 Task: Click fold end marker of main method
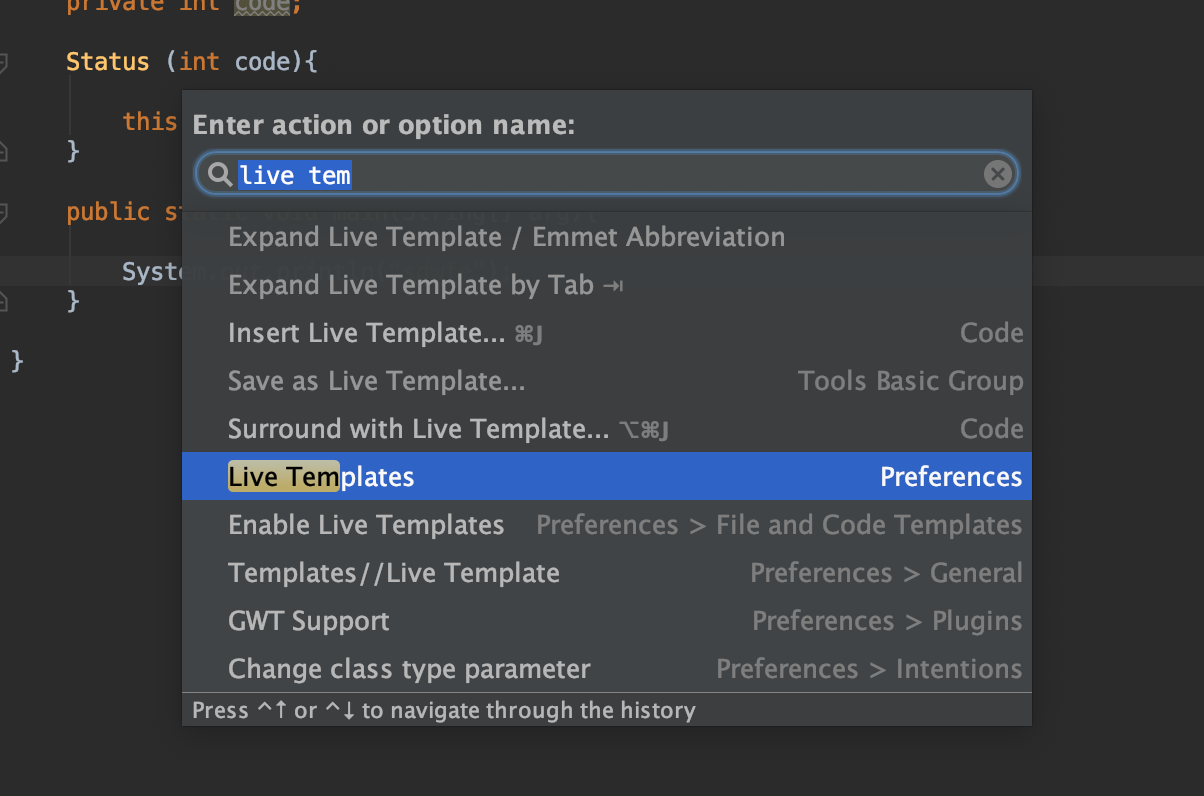pos(3,300)
